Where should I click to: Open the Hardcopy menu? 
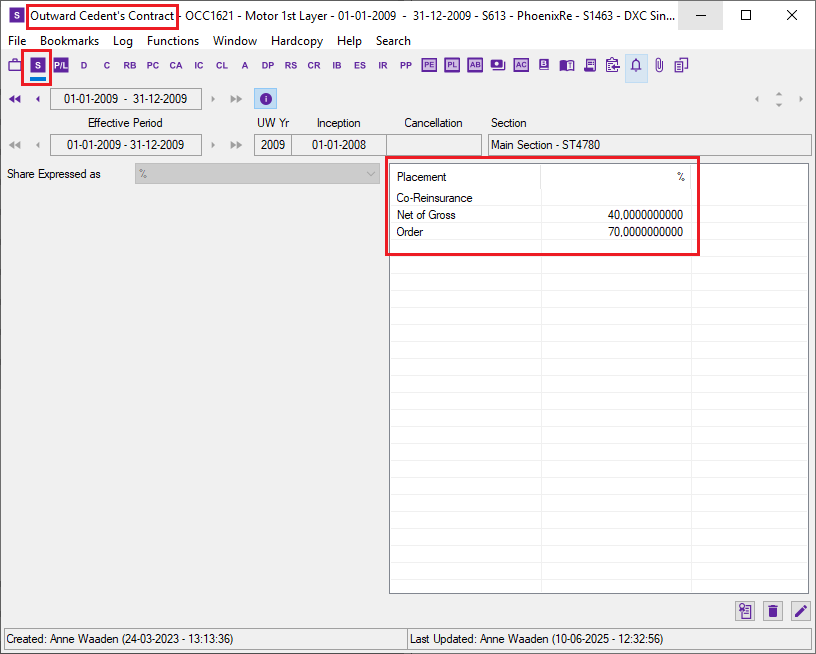tap(296, 41)
